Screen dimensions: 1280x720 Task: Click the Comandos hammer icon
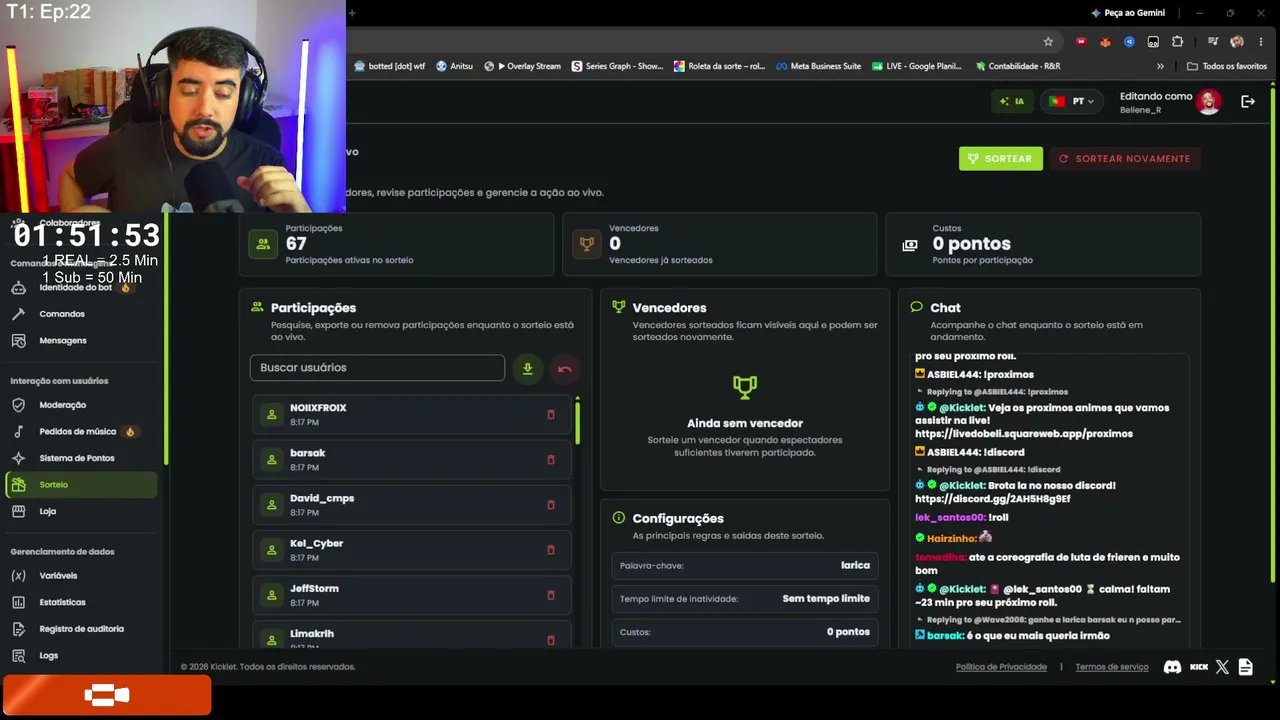pyautogui.click(x=18, y=314)
